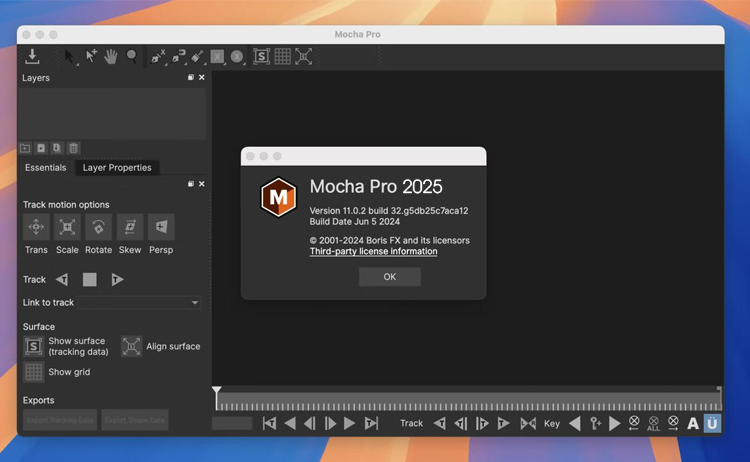Float the Layer Properties panel
This screenshot has height=462, width=750.
point(191,184)
